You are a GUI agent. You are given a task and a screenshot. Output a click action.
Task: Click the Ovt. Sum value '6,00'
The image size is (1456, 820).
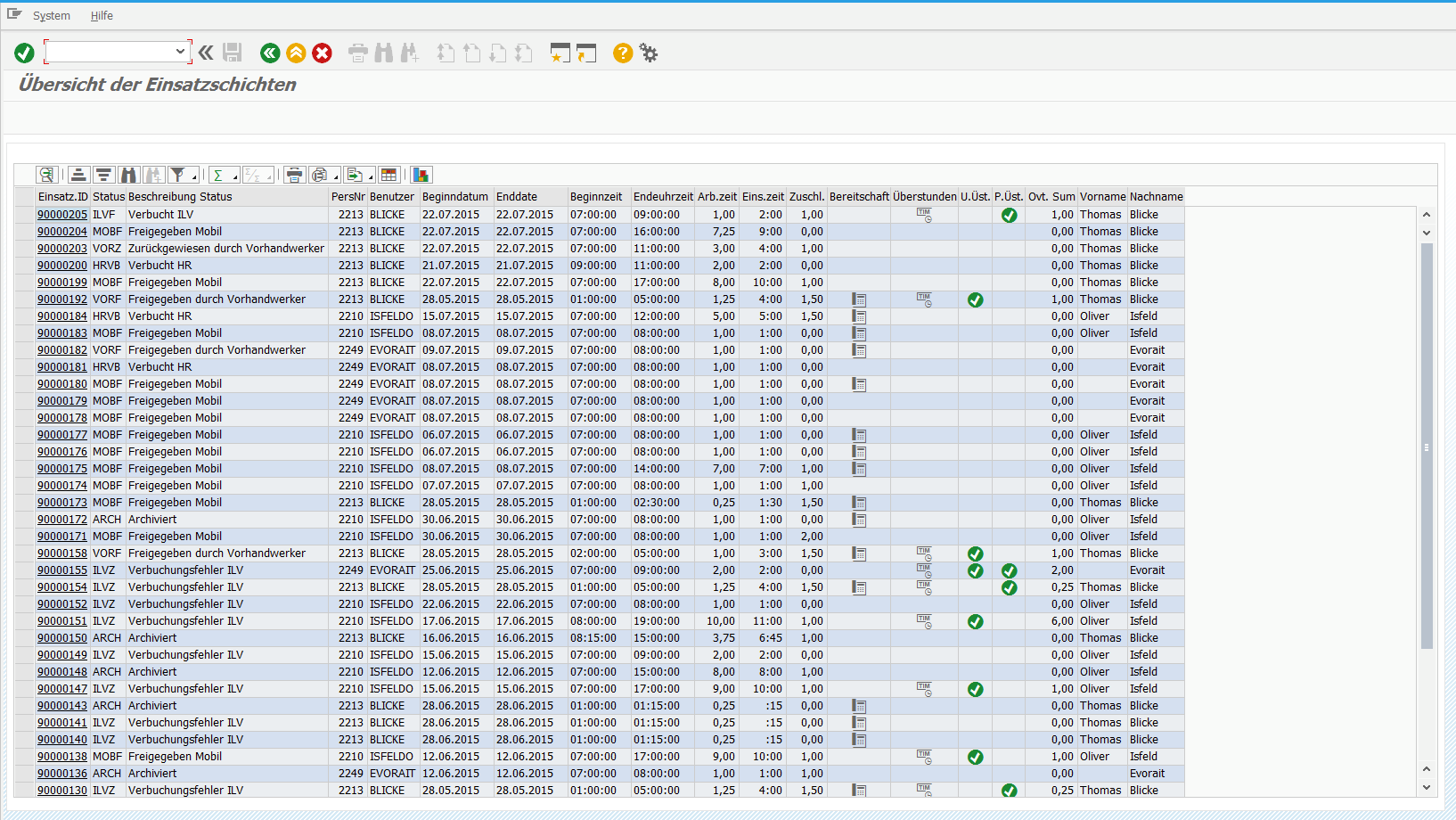tap(1062, 621)
